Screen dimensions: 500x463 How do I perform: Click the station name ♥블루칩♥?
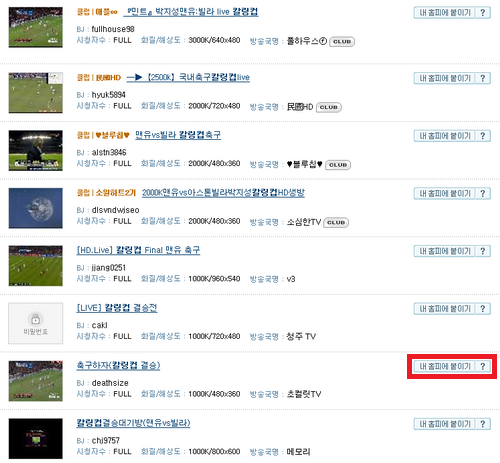click(305, 164)
